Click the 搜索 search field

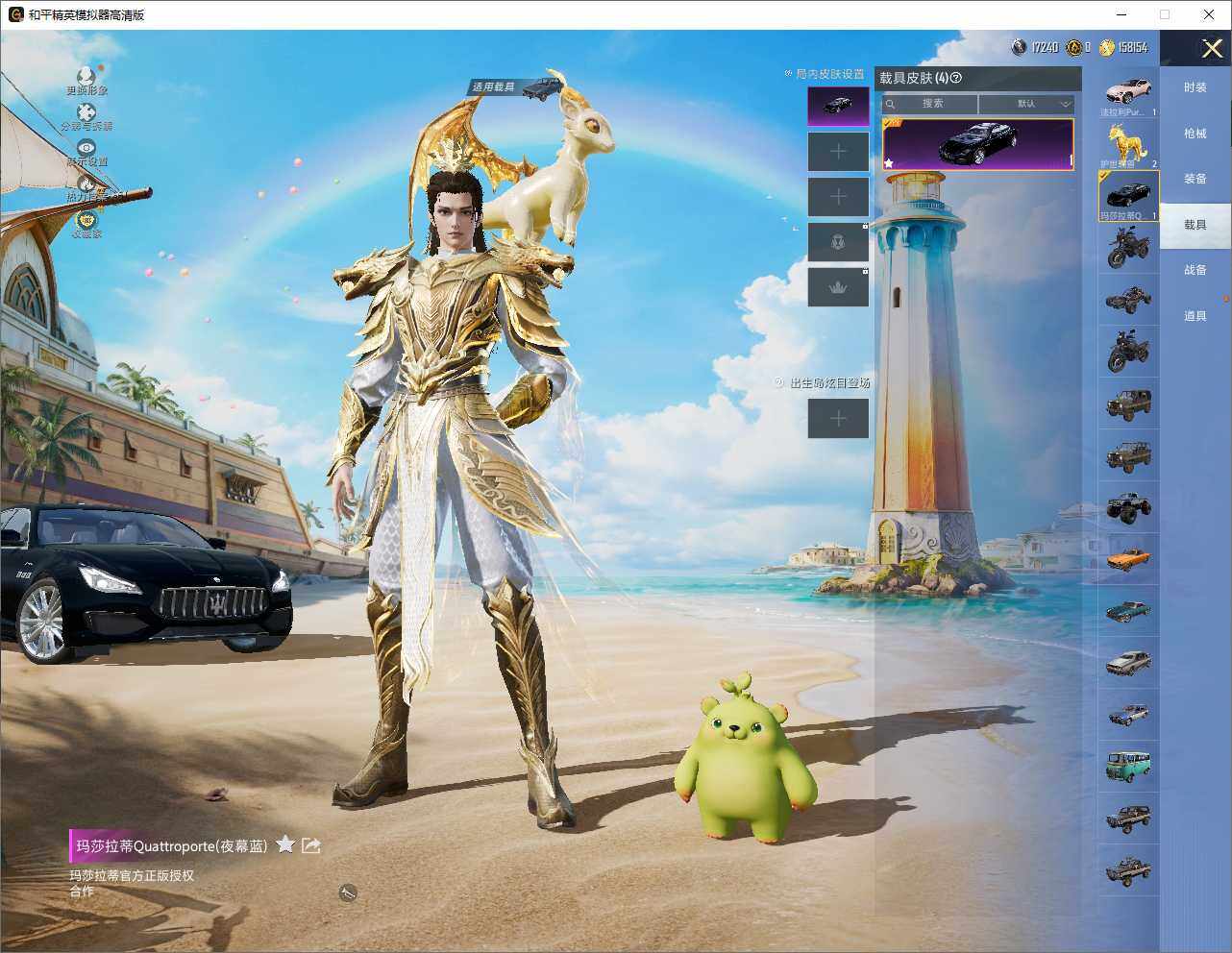coord(930,104)
